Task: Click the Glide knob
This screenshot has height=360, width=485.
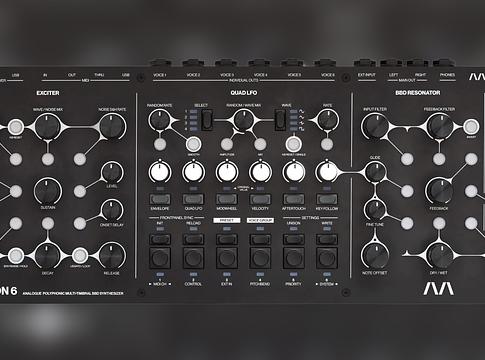Action: (375, 172)
